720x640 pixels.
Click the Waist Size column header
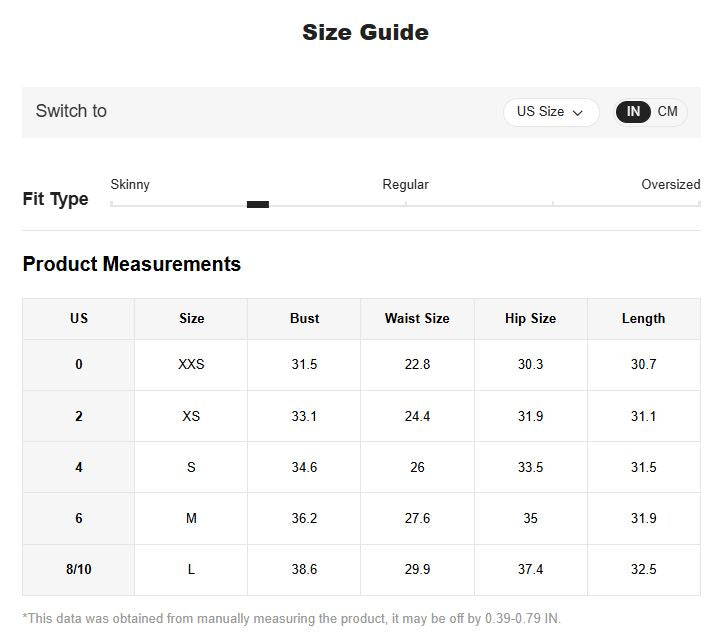417,318
